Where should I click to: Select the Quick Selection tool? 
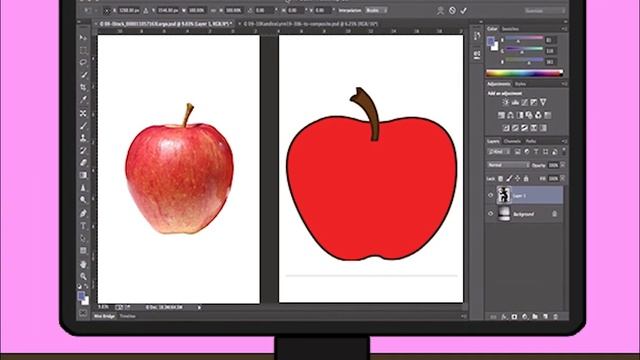pyautogui.click(x=83, y=75)
